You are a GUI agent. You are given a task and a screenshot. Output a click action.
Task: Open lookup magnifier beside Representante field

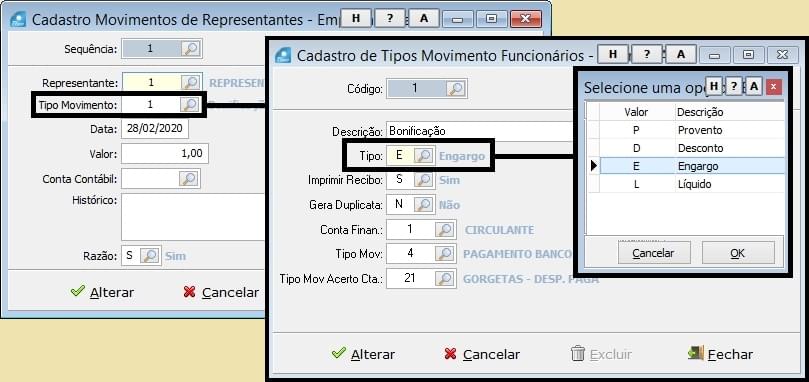pos(190,82)
